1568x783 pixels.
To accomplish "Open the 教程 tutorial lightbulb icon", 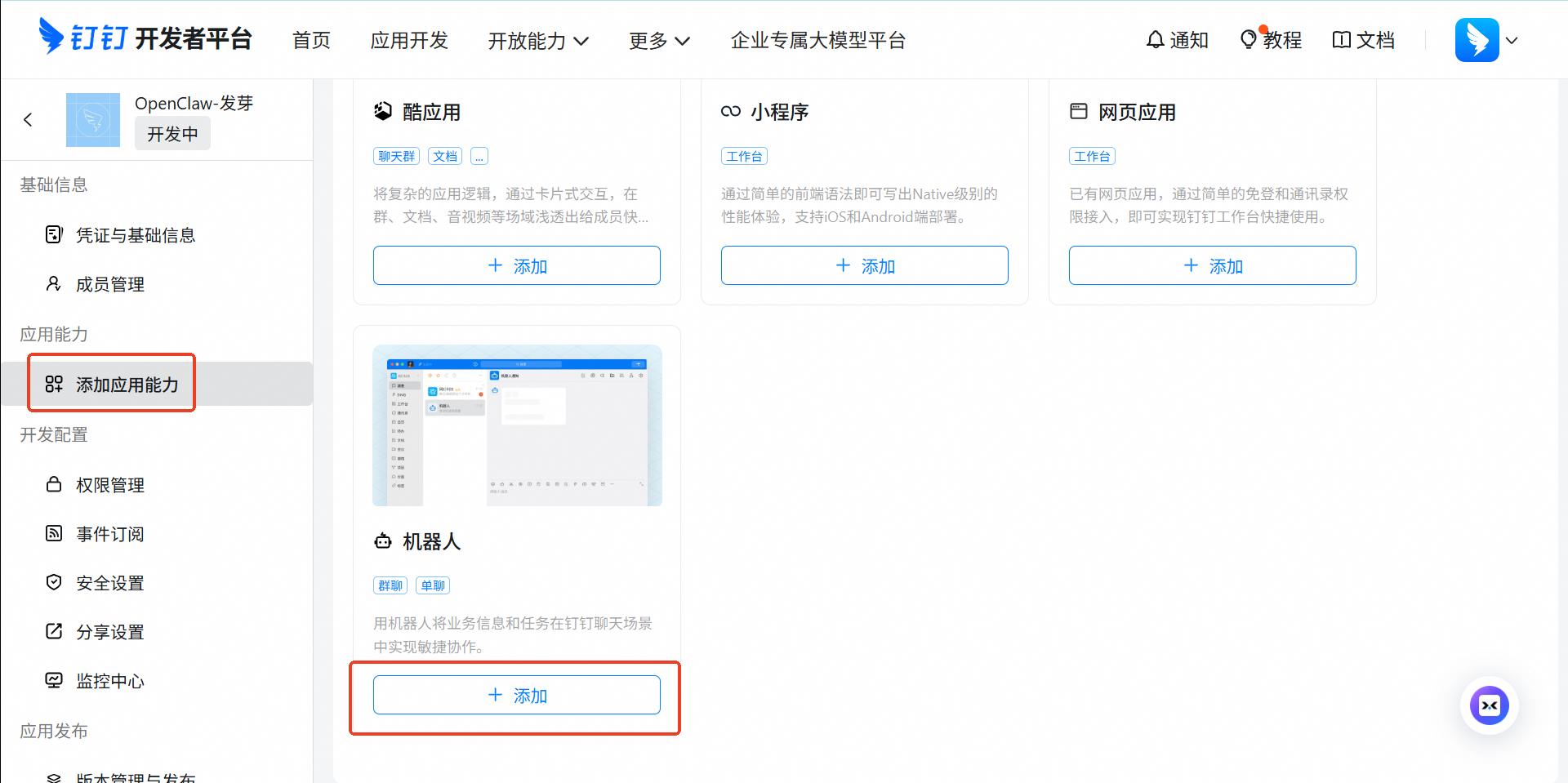I will coord(1271,40).
